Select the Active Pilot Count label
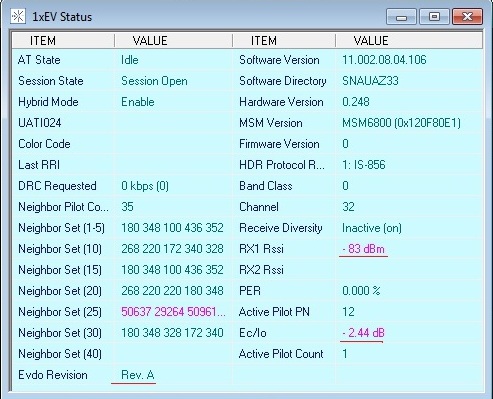Screen dimensions: 493x399 (281, 354)
